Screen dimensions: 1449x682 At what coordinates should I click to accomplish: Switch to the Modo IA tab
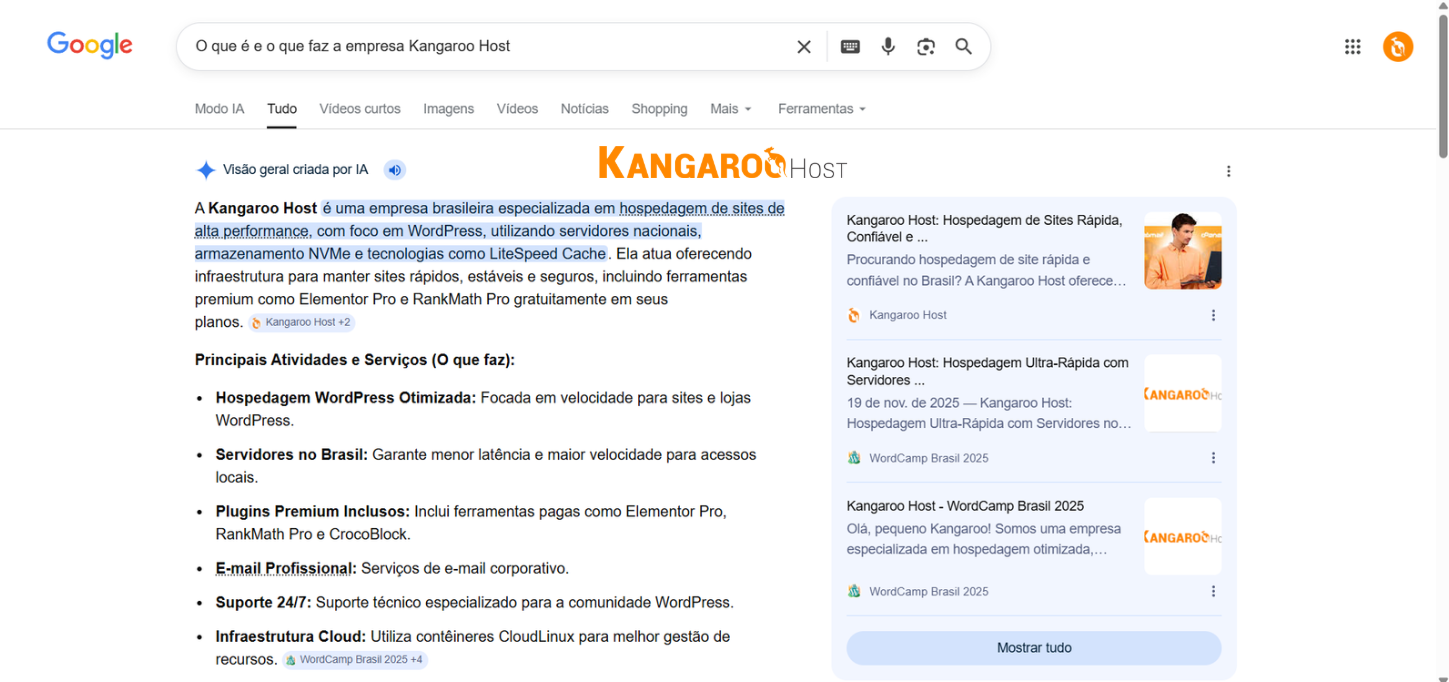pos(219,109)
